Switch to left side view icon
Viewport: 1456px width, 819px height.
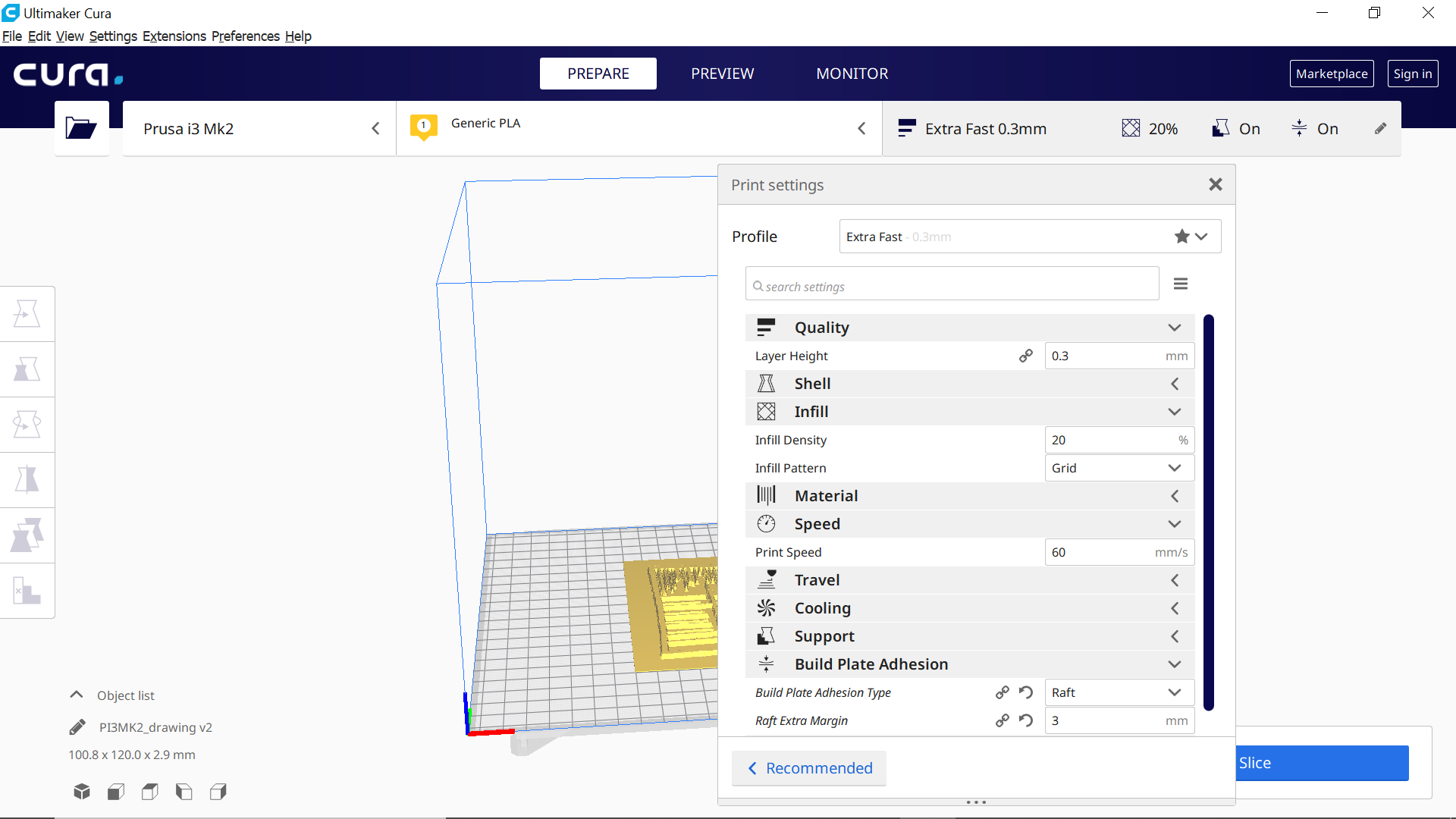click(x=184, y=792)
